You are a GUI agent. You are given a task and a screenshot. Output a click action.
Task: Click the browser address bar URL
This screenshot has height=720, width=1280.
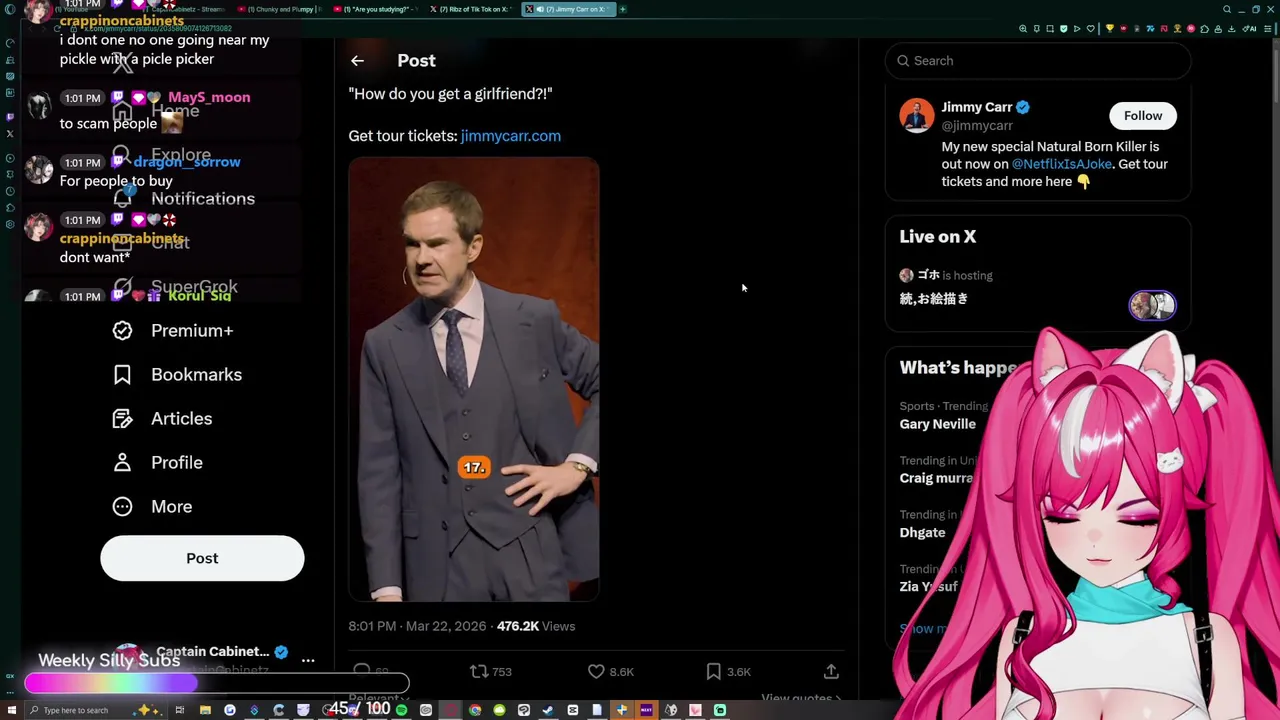tap(158, 29)
